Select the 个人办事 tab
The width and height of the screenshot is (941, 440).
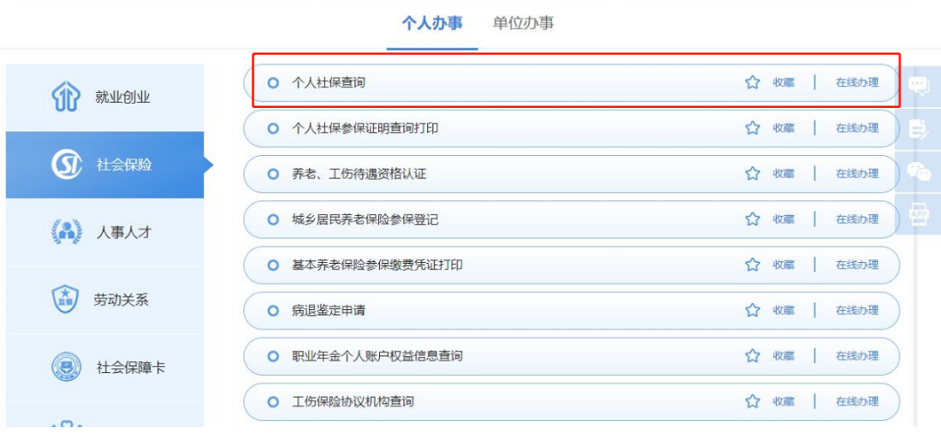point(432,23)
